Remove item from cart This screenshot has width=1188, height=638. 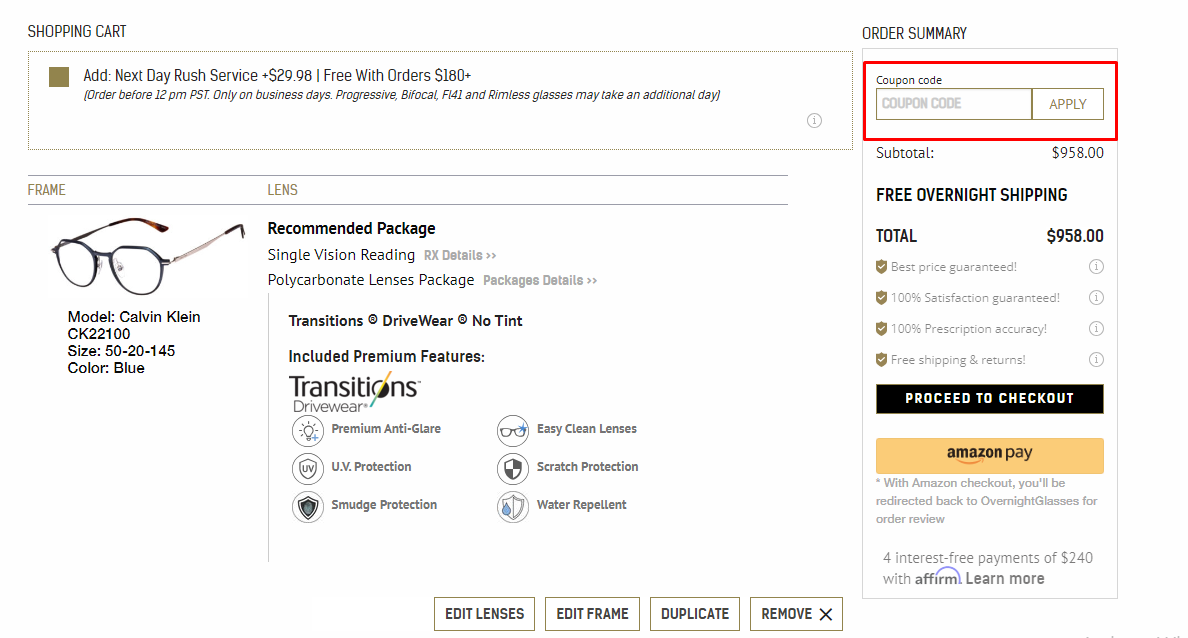tap(796, 614)
